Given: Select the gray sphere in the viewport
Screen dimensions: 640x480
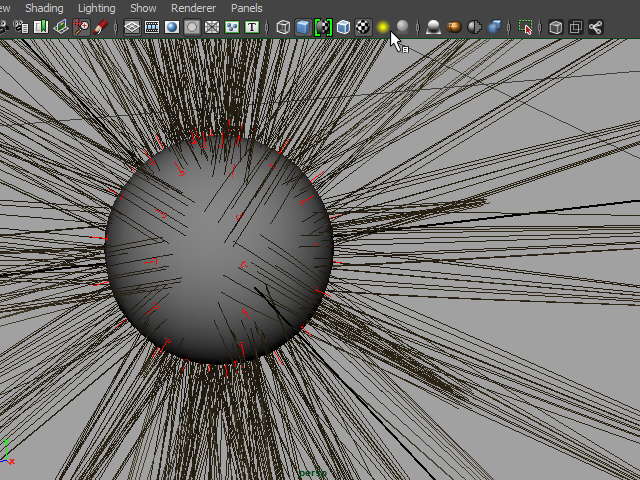Looking at the screenshot, I should pos(219,250).
